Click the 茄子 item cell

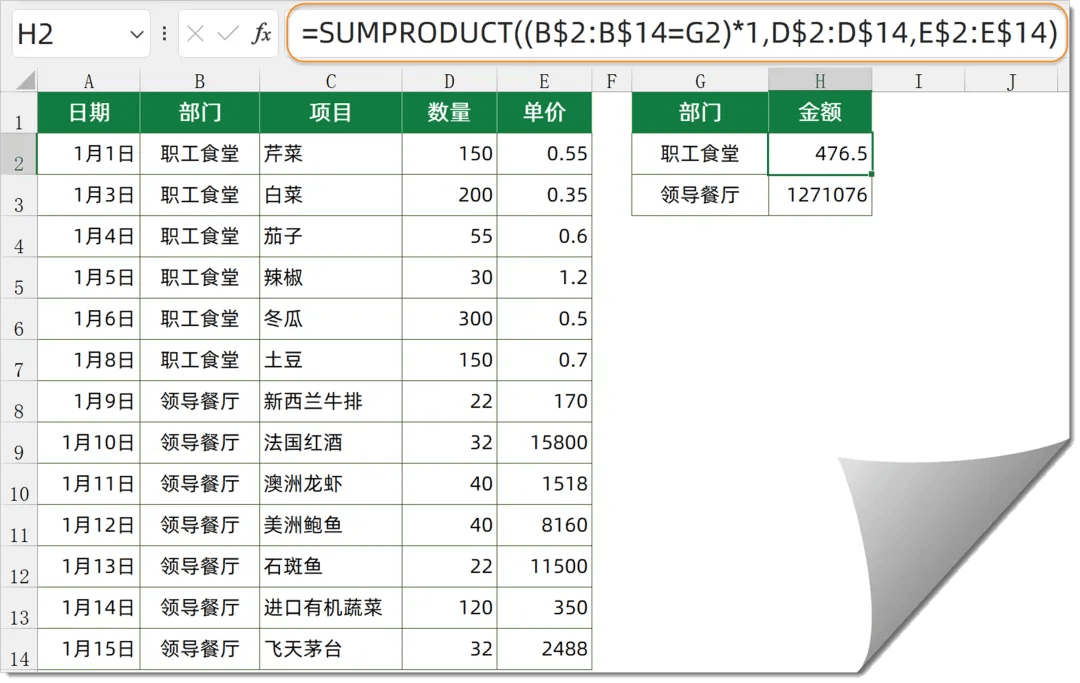331,236
